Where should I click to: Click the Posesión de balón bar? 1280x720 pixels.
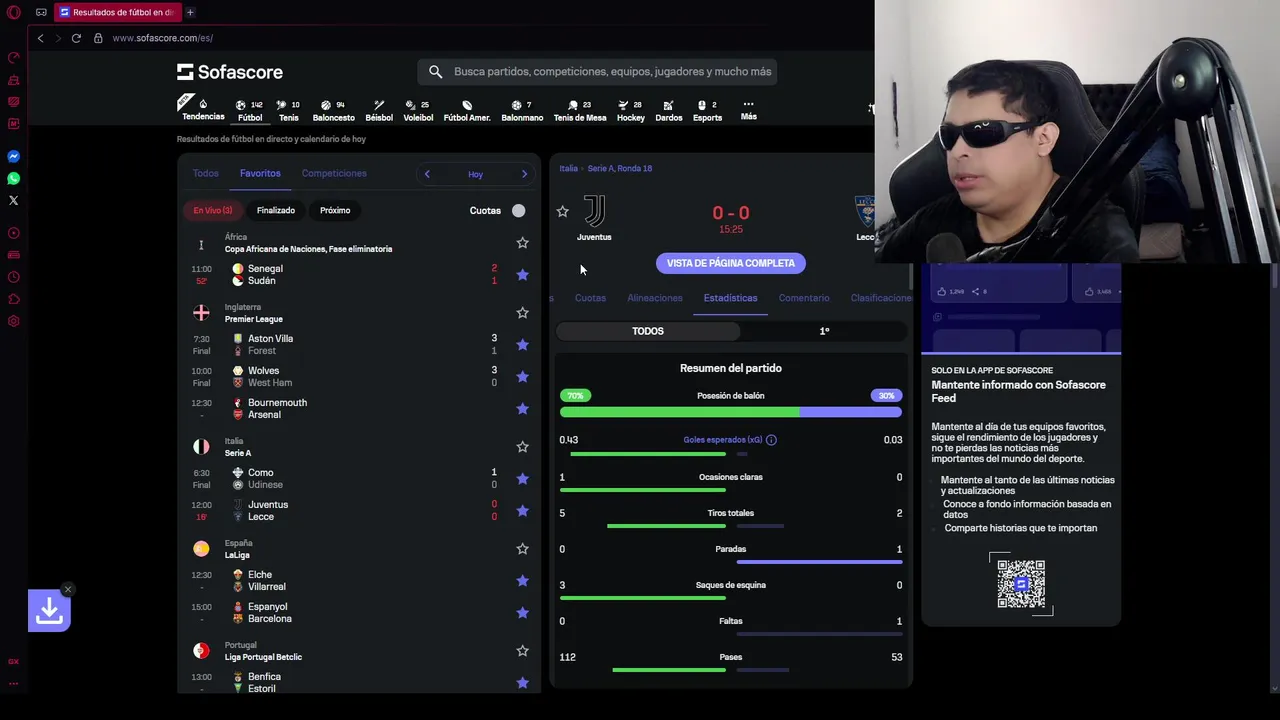point(731,412)
